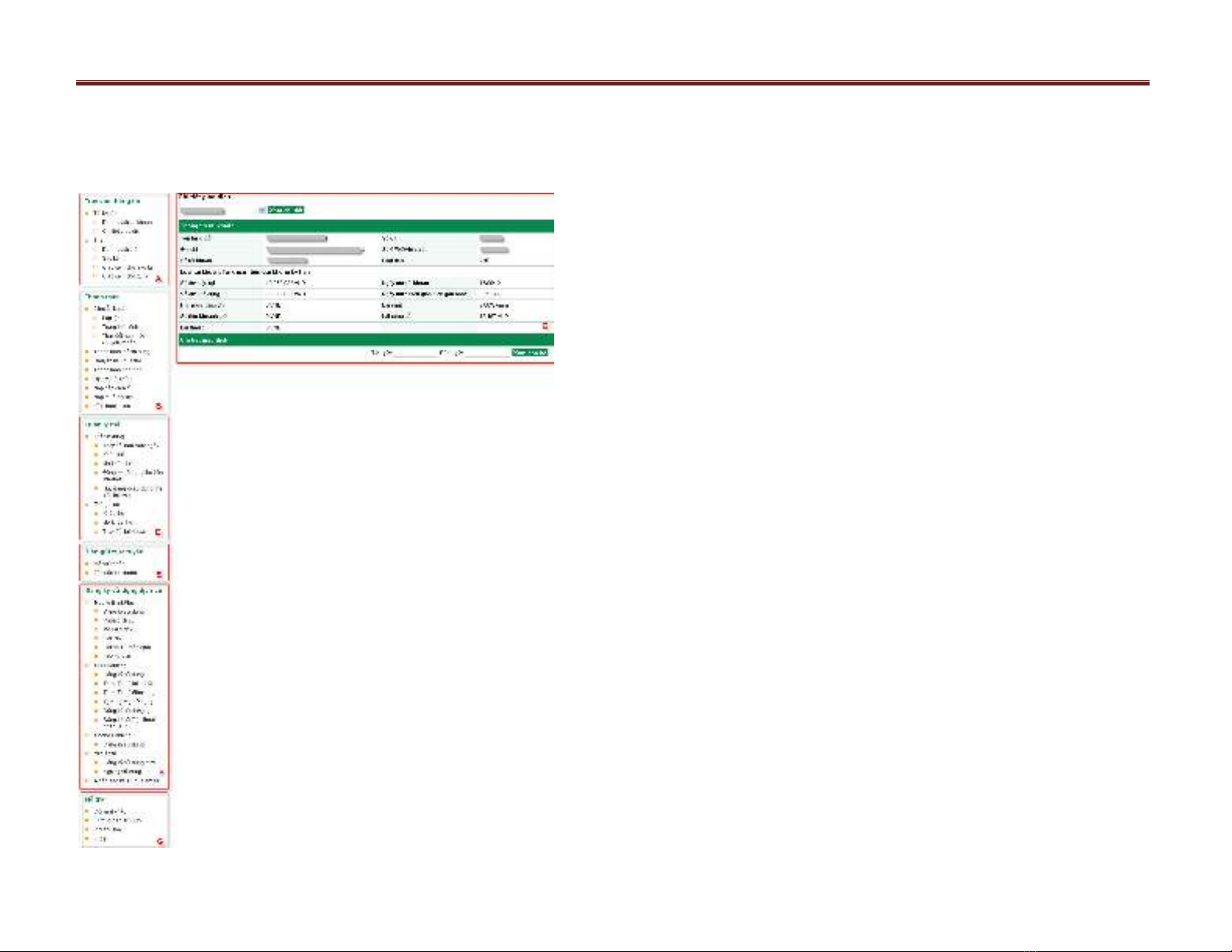The height and width of the screenshot is (952, 1232).
Task: Click the second date input field in bottom row
Action: tap(486, 354)
